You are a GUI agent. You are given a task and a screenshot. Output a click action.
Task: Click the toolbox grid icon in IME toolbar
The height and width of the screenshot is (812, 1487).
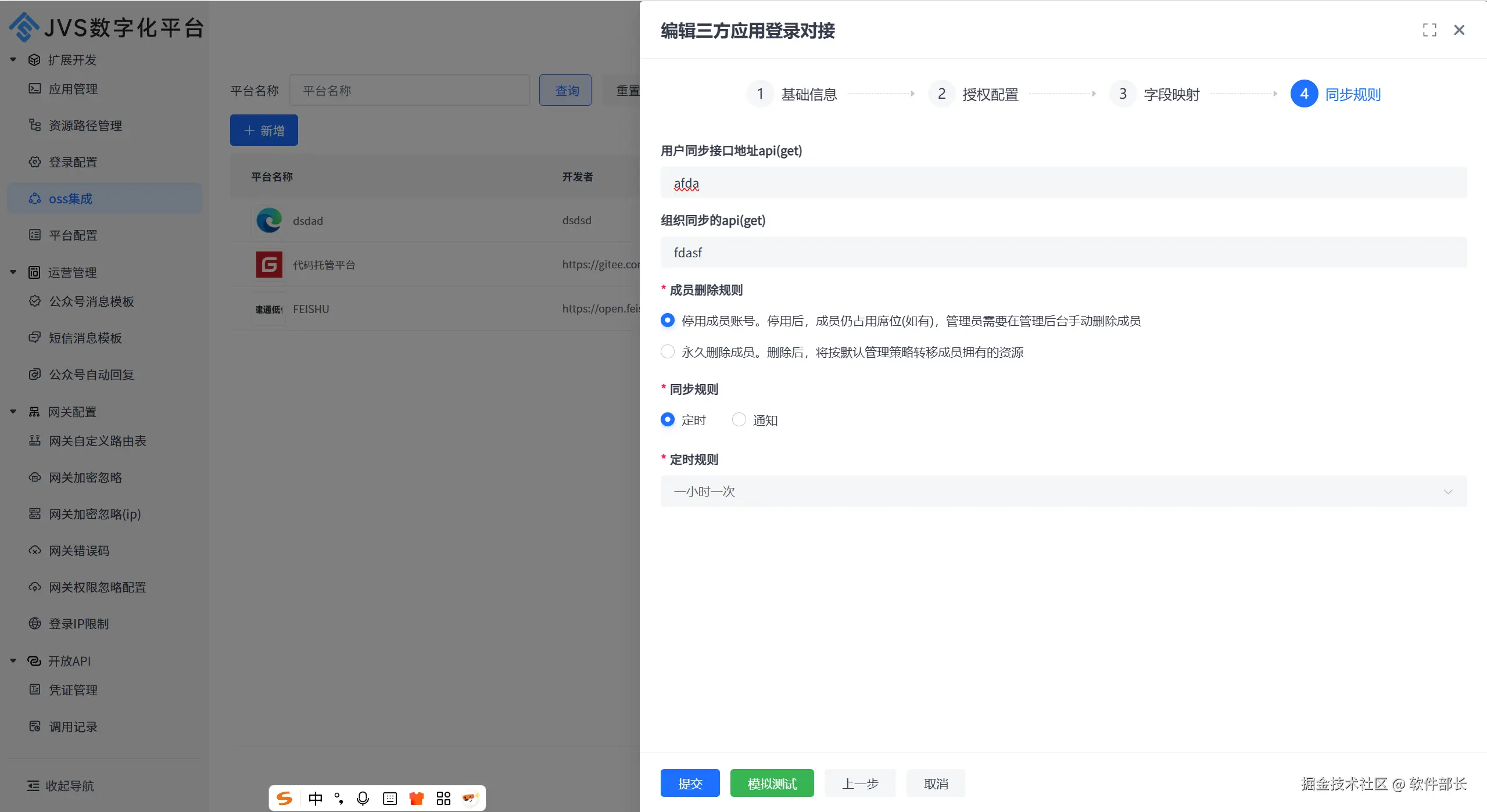tap(443, 798)
